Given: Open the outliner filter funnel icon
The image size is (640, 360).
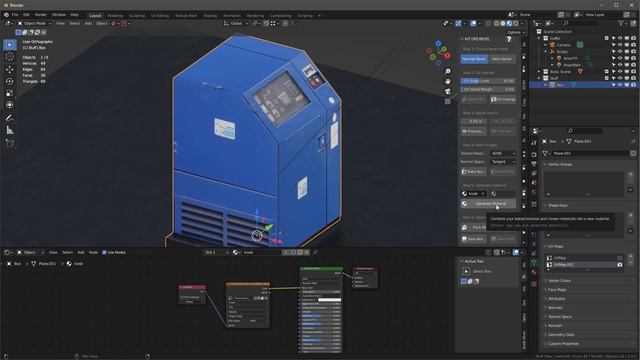Looking at the screenshot, I should point(621,23).
